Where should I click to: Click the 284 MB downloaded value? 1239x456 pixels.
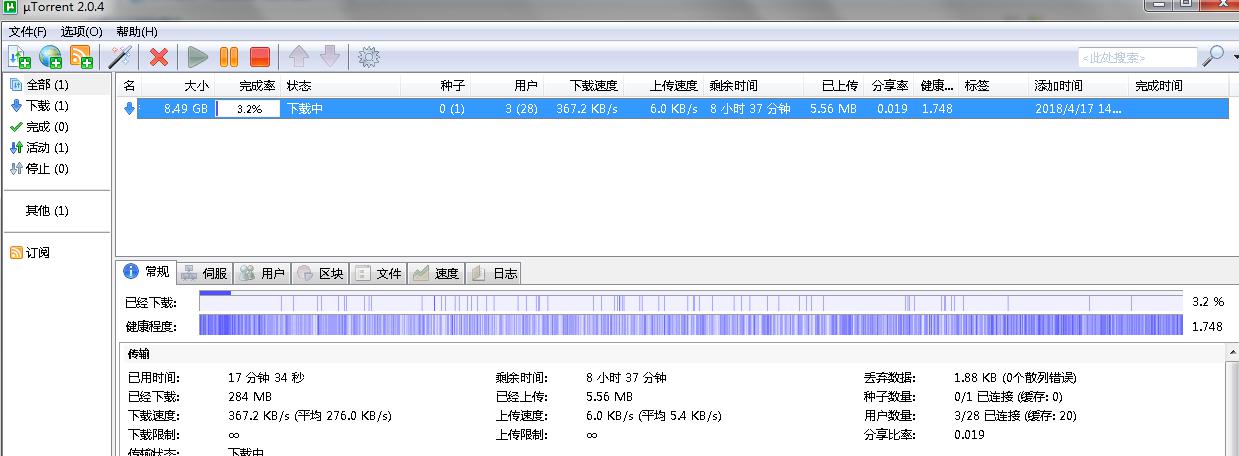coord(249,397)
